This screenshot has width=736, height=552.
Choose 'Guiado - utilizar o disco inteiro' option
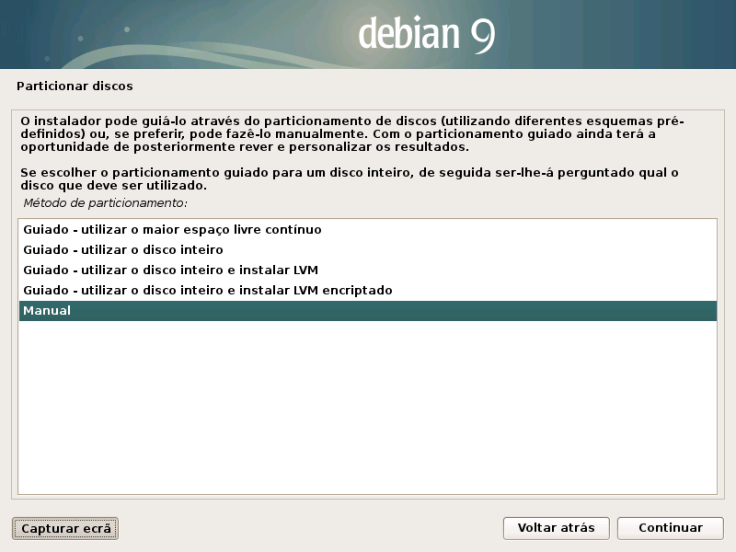coord(123,249)
